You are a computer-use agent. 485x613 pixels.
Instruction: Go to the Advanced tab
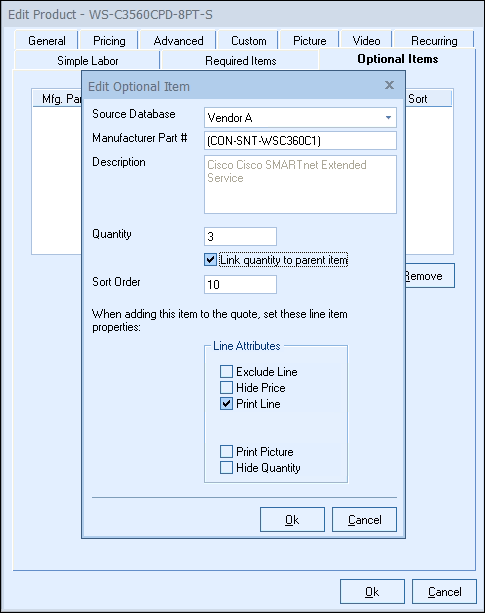pyautogui.click(x=178, y=41)
